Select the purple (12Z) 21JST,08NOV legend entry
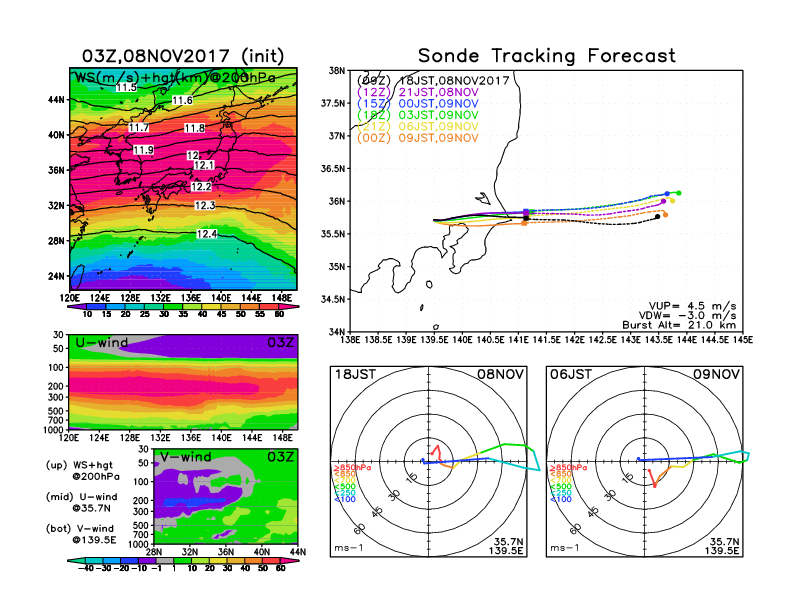 pyautogui.click(x=417, y=92)
